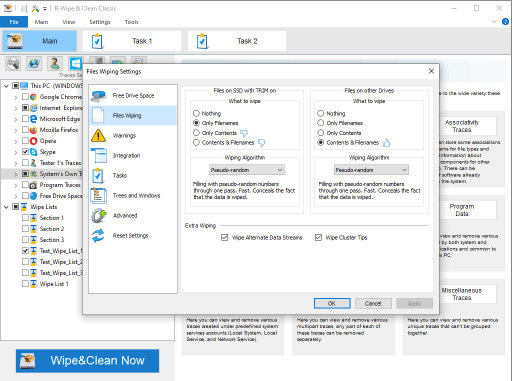The image size is (512, 381).
Task: Click thumbs-down icon next to SSD Only Contents
Action: [x=244, y=133]
